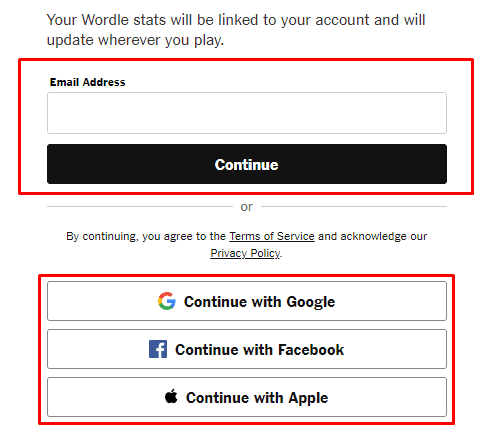
Task: Click the Email Address field label
Action: (87, 82)
